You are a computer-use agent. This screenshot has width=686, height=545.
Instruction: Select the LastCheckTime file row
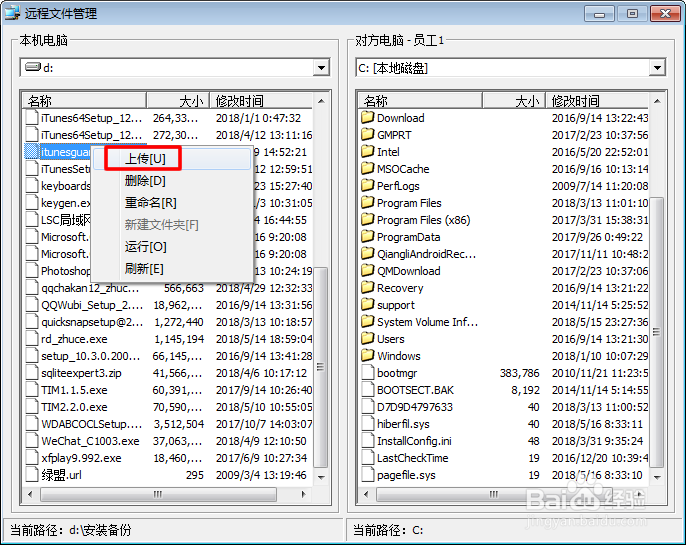503,458
